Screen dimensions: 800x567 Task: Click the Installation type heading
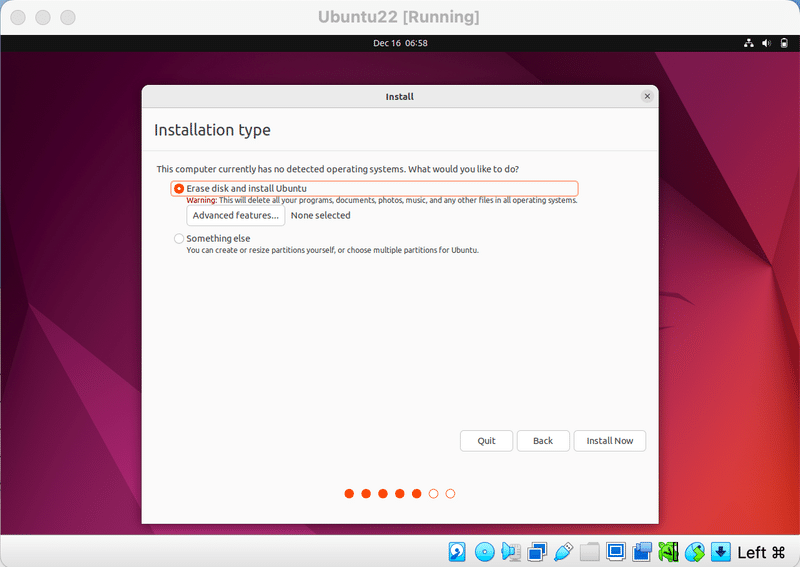pyautogui.click(x=212, y=130)
